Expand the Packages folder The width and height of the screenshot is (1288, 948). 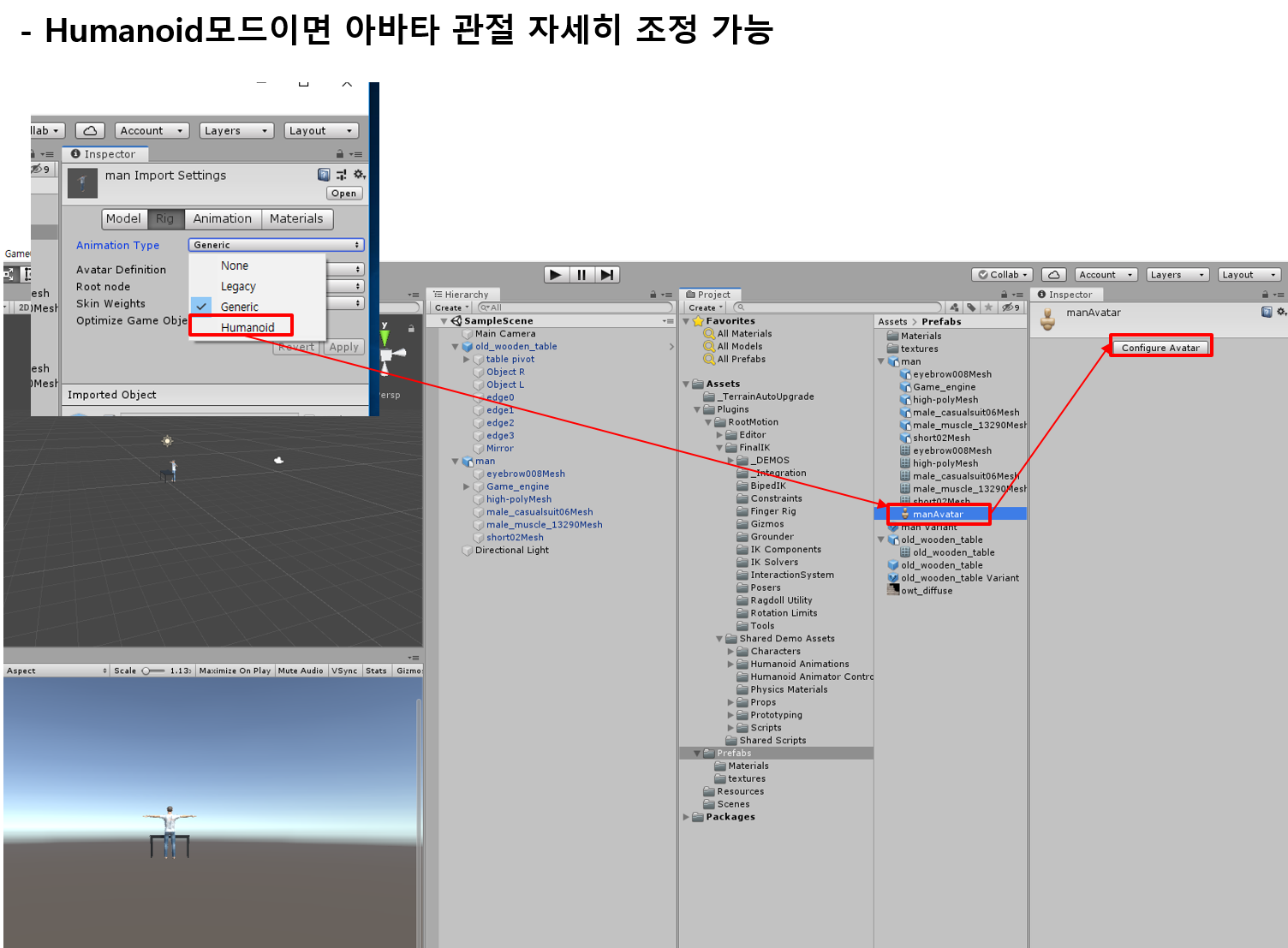tap(686, 817)
